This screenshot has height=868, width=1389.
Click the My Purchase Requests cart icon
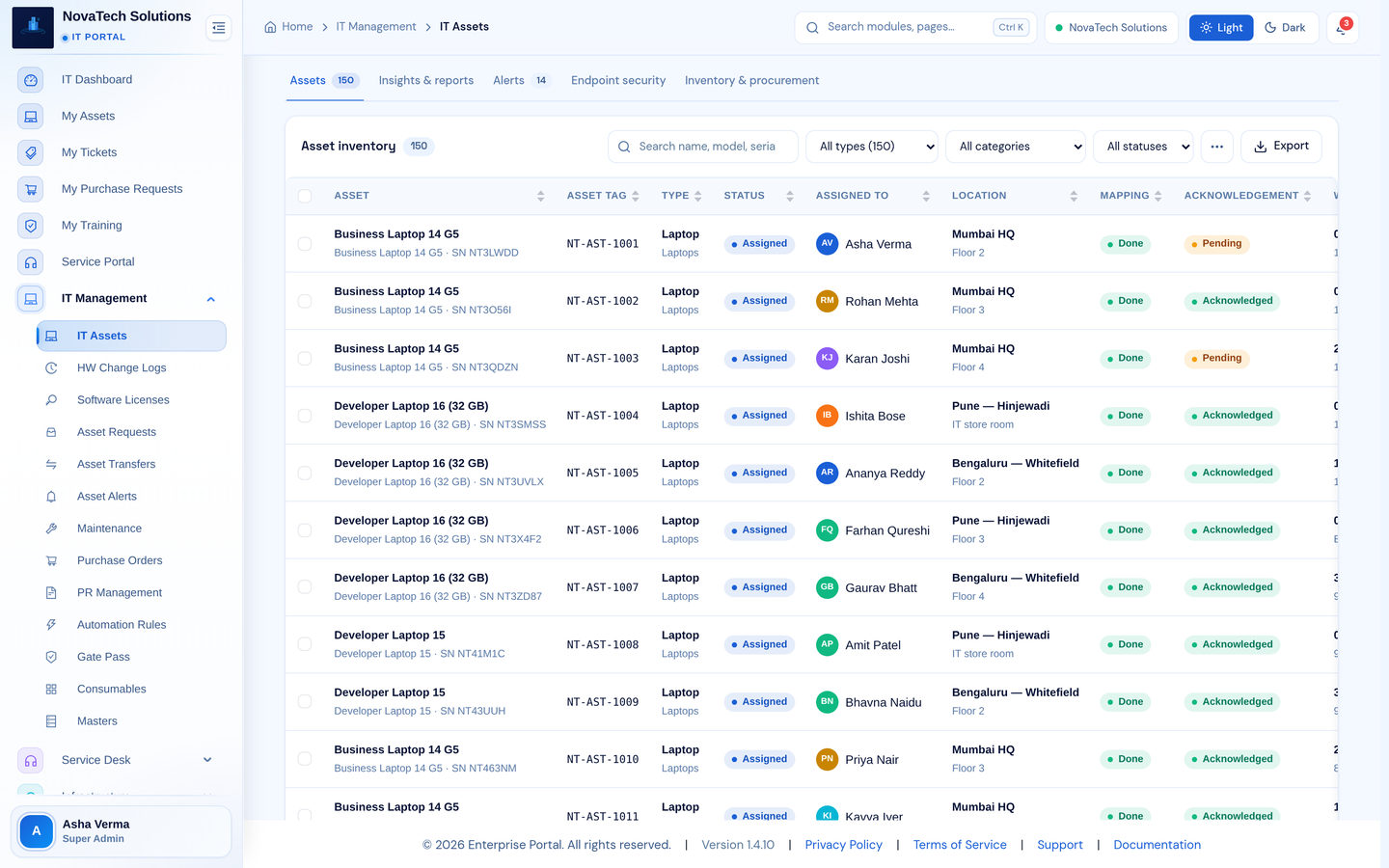[31, 189]
